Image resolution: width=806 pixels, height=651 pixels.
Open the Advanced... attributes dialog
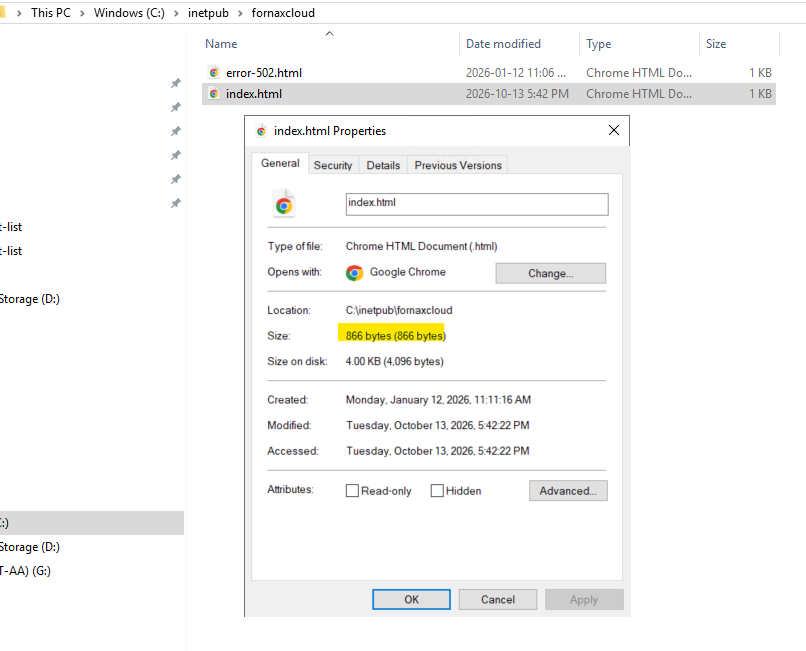[568, 491]
